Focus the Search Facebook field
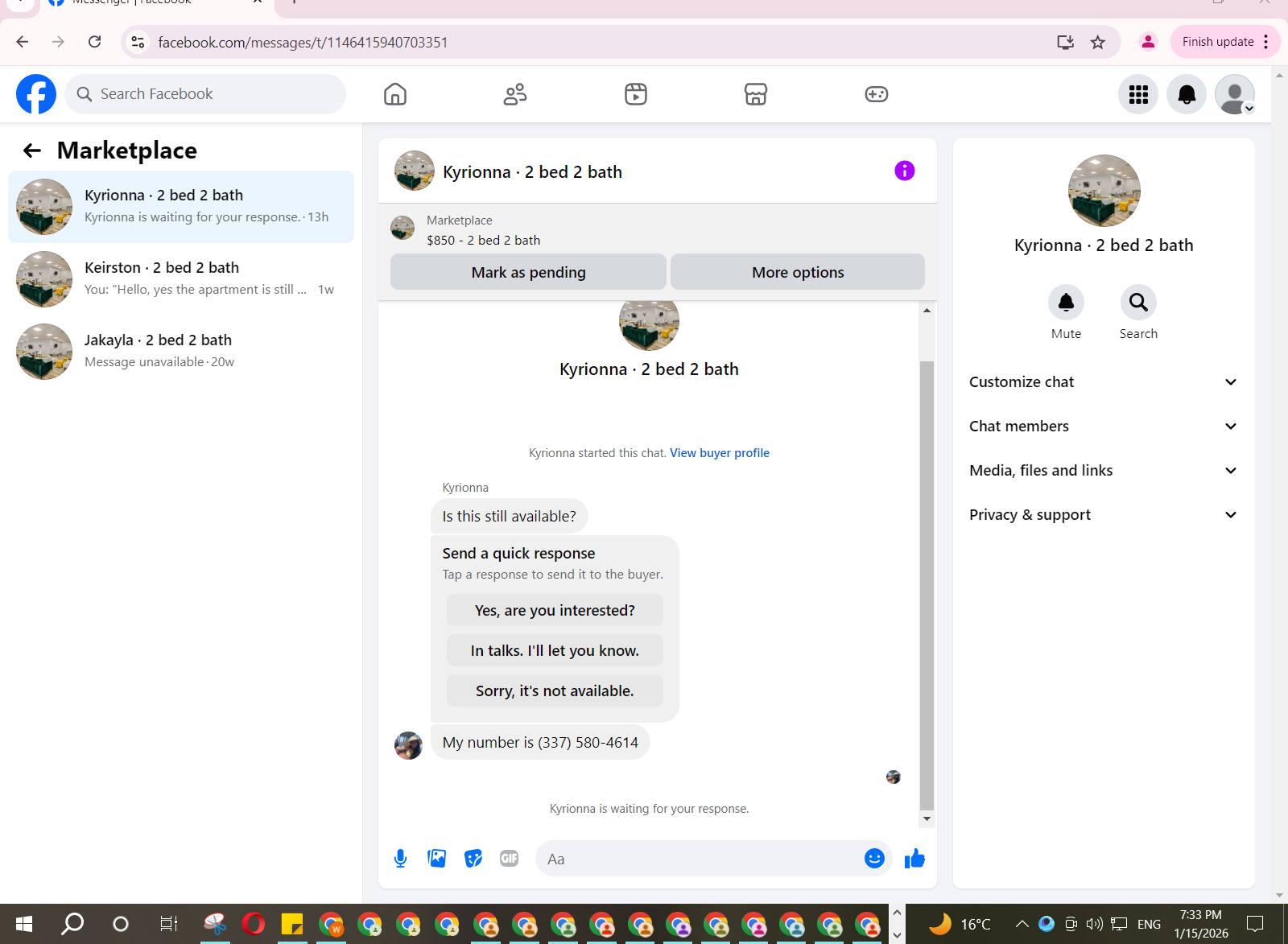This screenshot has width=1288, height=944. pyautogui.click(x=205, y=94)
